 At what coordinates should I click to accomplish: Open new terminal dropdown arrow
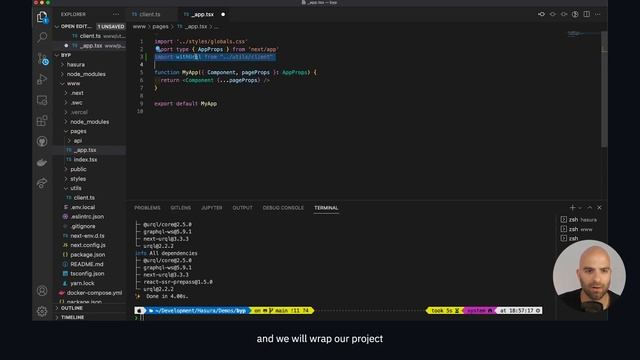coord(580,208)
